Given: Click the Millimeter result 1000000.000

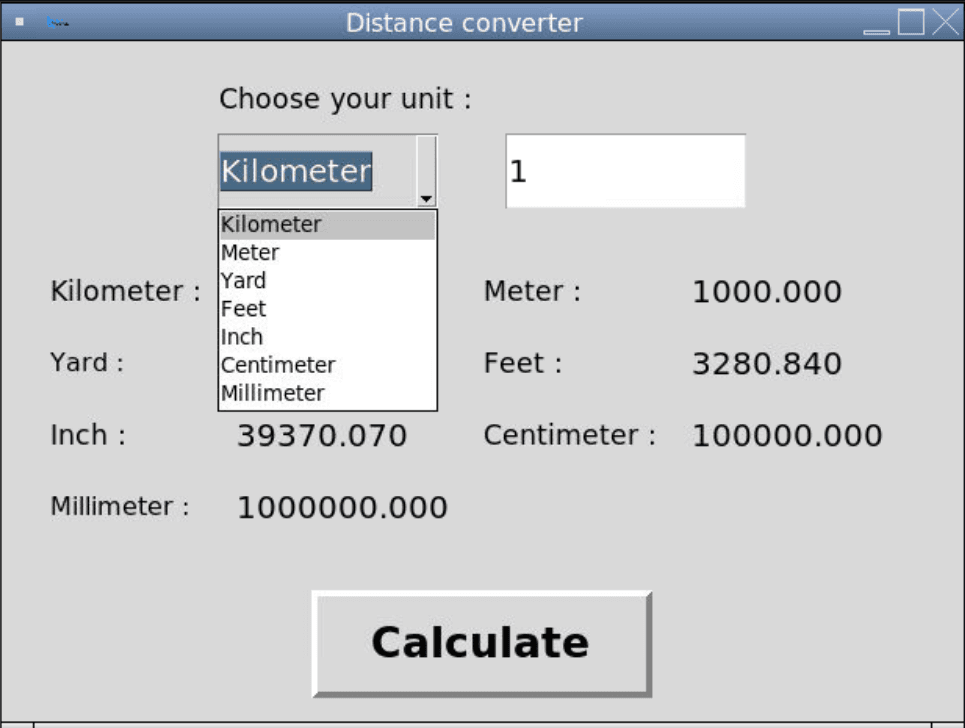Looking at the screenshot, I should [x=342, y=508].
